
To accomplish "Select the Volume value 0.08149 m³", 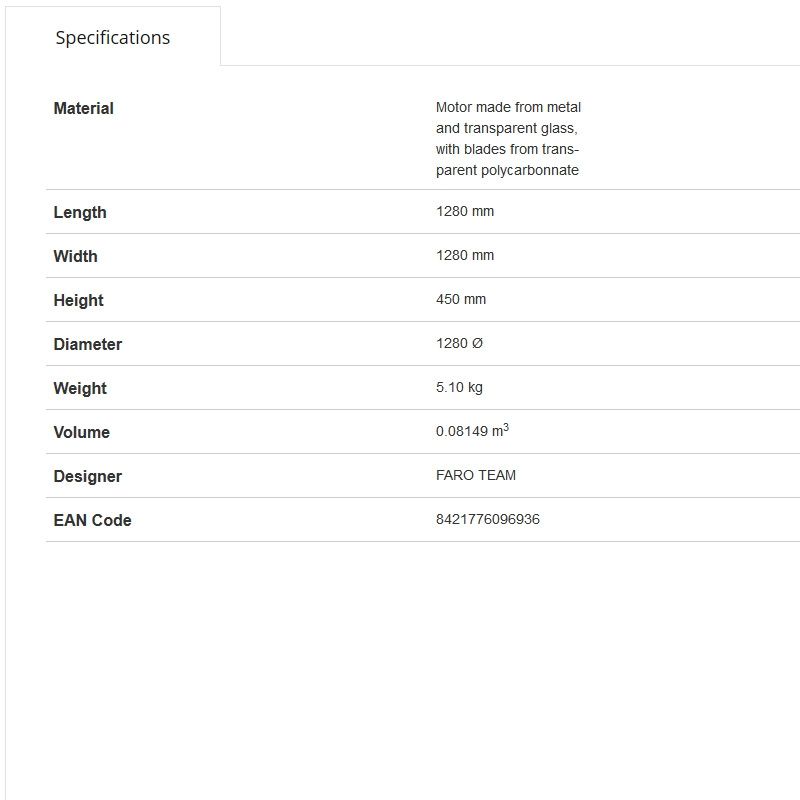I will (x=472, y=431).
